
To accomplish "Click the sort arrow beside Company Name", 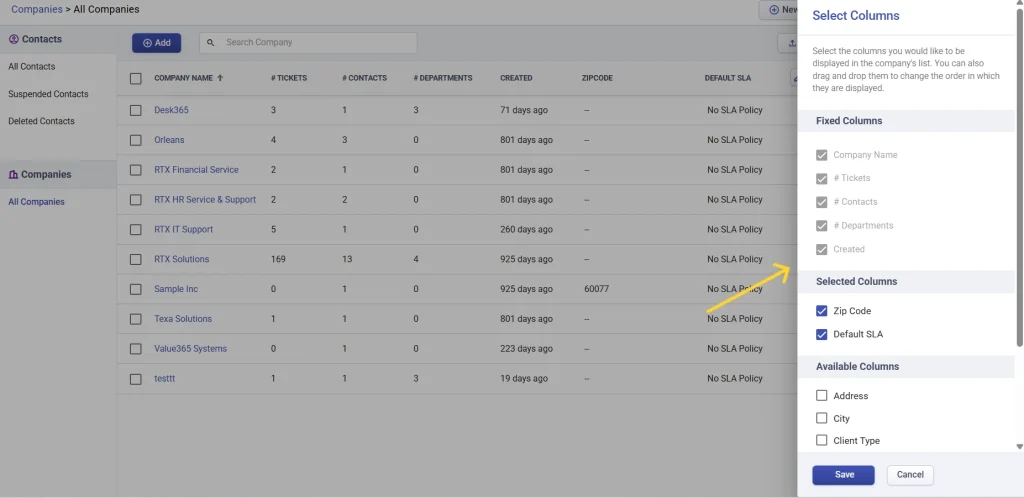I will [220, 78].
